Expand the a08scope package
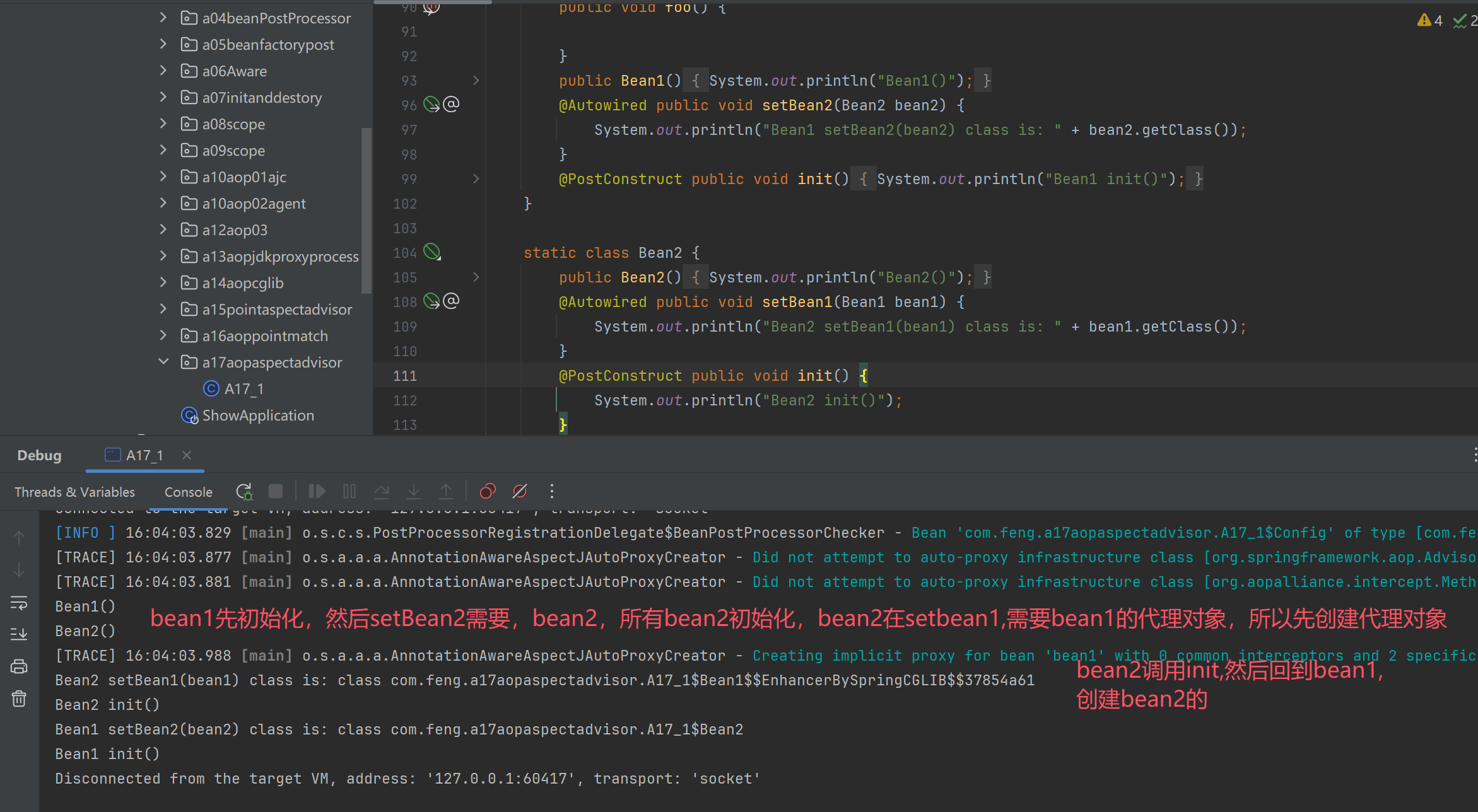The height and width of the screenshot is (812, 1478). [163, 123]
